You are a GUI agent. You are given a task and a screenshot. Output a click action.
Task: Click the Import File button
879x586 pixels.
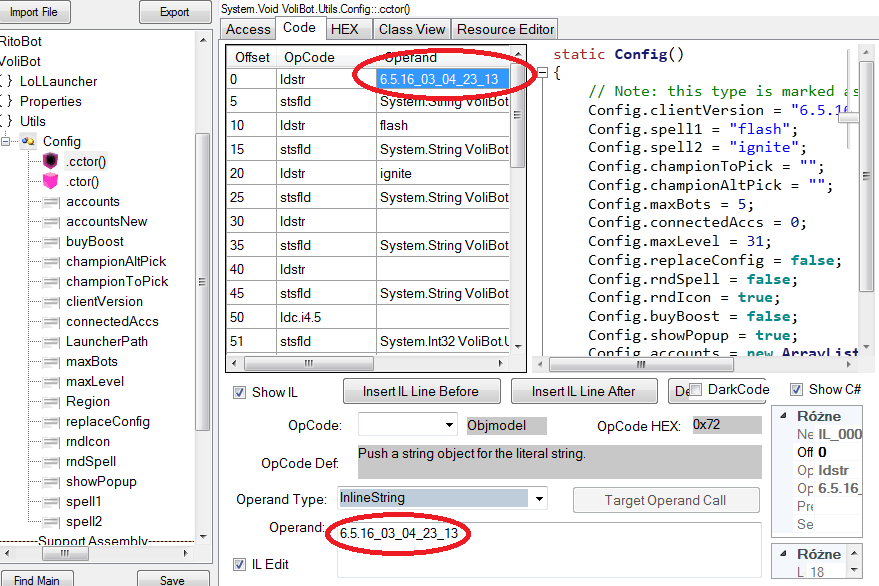(x=34, y=12)
